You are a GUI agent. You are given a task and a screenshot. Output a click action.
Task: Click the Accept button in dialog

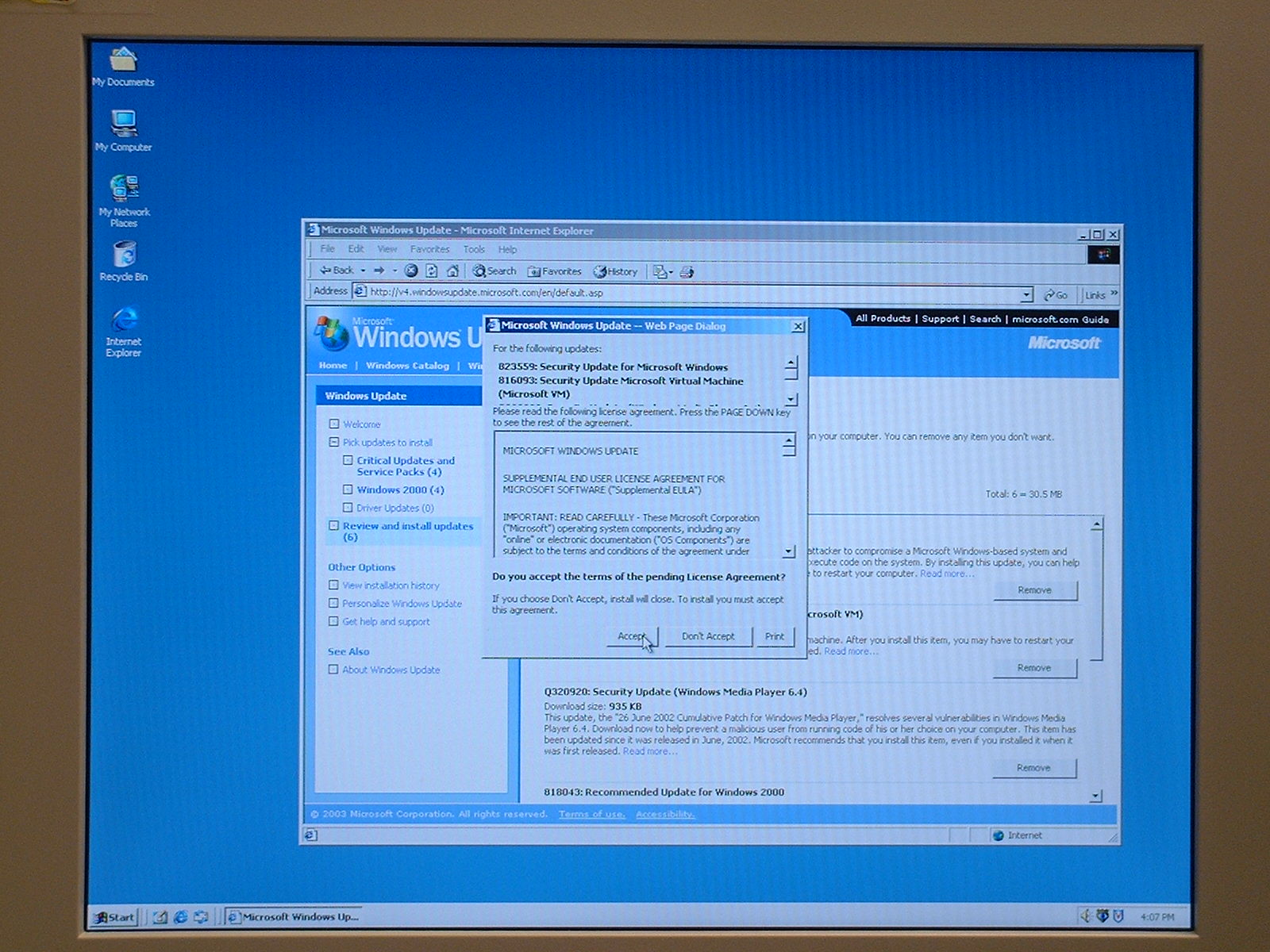[632, 636]
